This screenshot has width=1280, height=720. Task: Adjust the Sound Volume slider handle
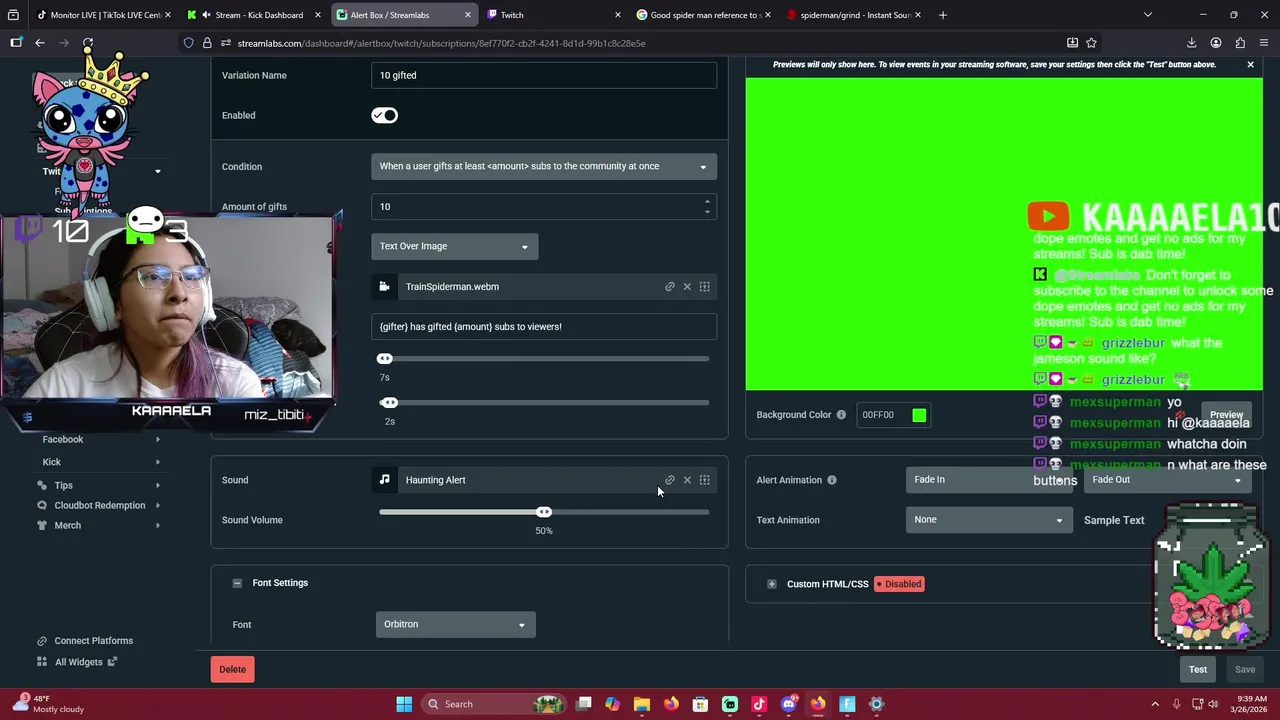click(x=544, y=512)
